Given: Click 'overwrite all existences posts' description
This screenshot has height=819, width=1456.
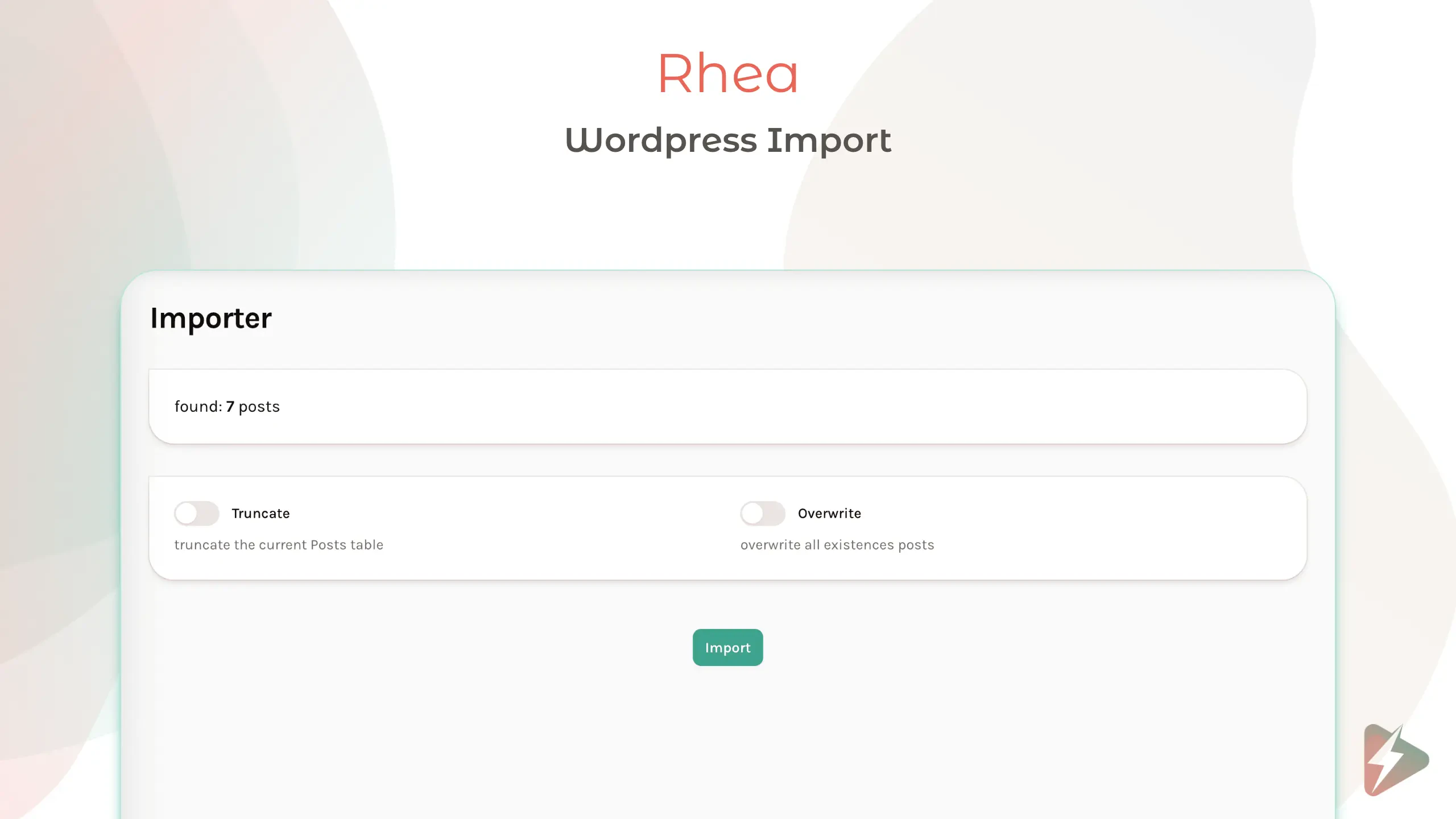Looking at the screenshot, I should (x=837, y=545).
